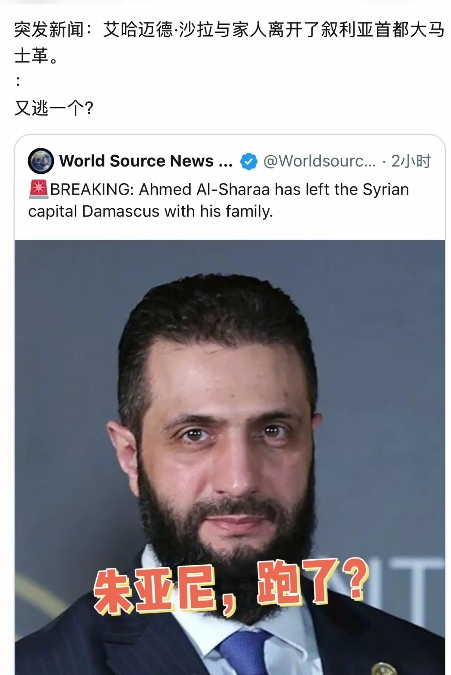Click the 又逃一个? comment line
451x675 pixels.
click(54, 108)
